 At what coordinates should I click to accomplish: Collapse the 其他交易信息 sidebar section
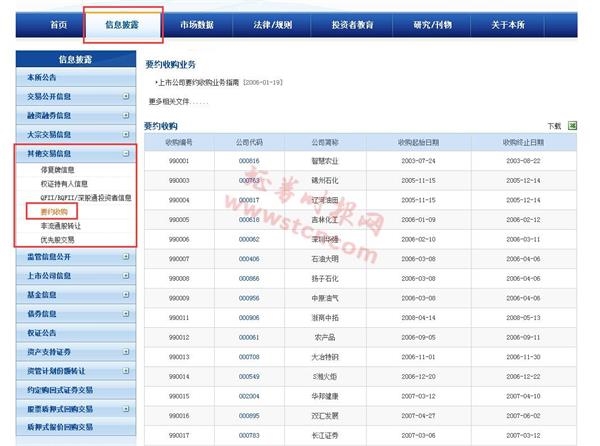tap(125, 154)
